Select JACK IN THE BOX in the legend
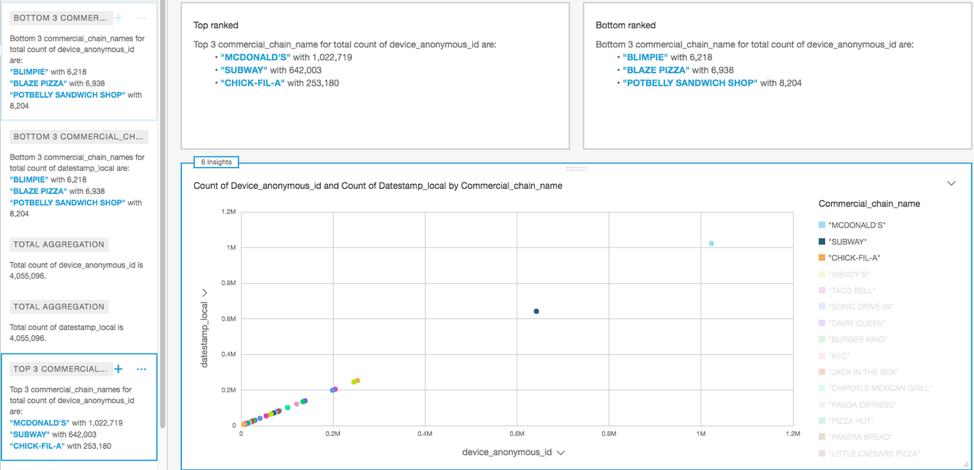 tap(863, 372)
